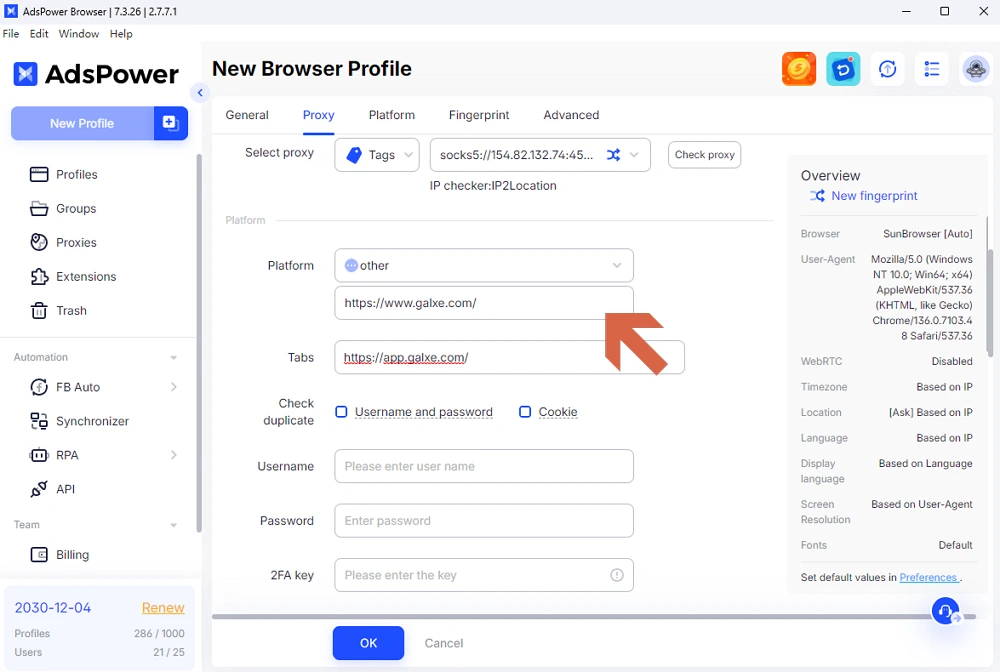This screenshot has height=672, width=1000.
Task: Open the File menu
Action: [x=11, y=34]
